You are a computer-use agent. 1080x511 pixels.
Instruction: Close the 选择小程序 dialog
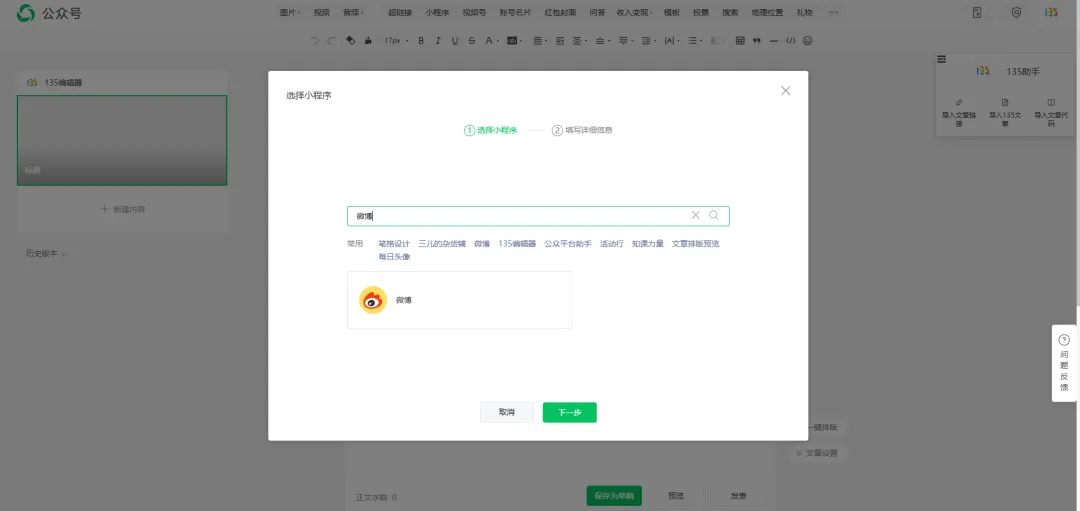[785, 91]
